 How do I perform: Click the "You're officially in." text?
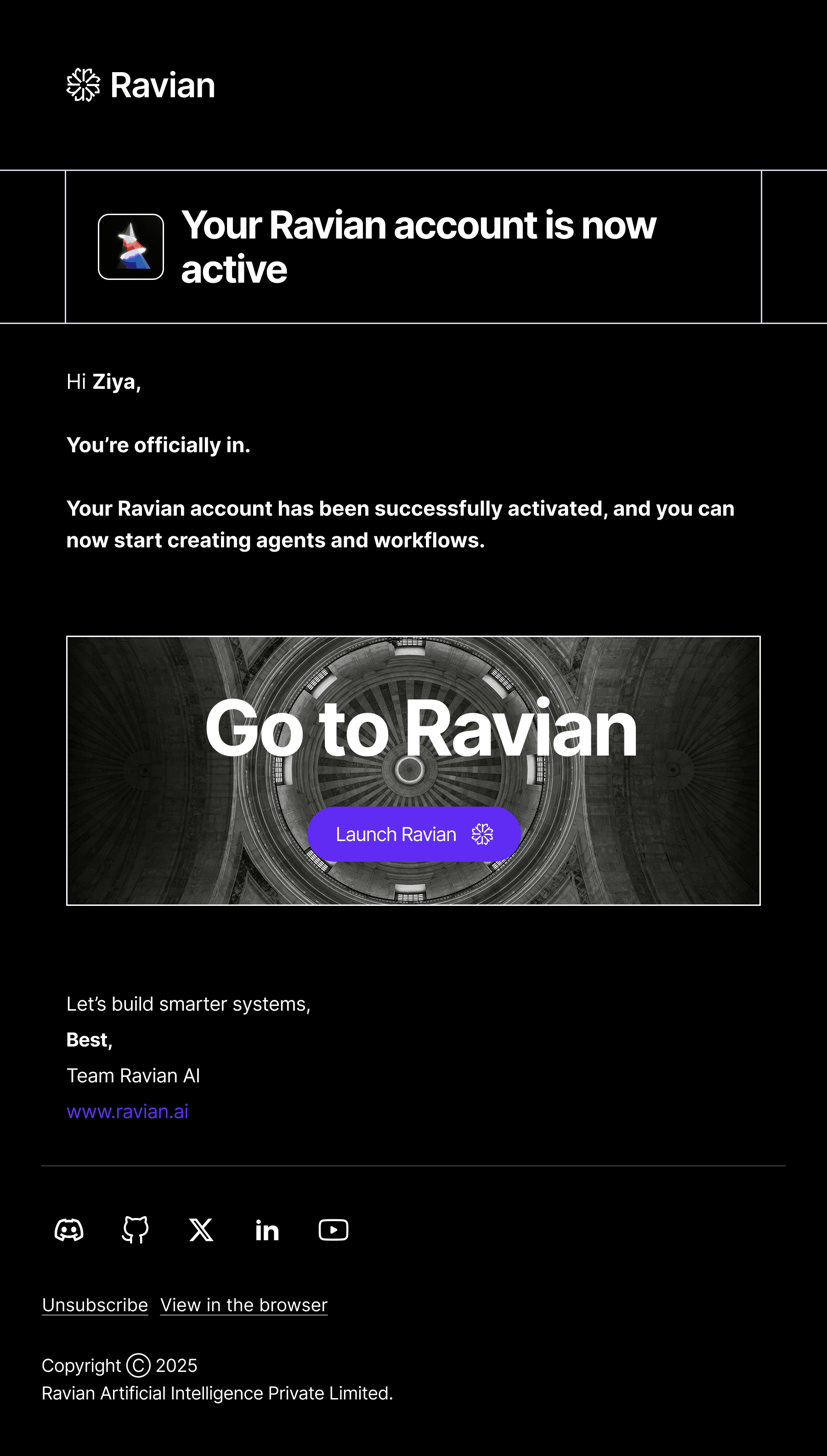click(x=159, y=445)
